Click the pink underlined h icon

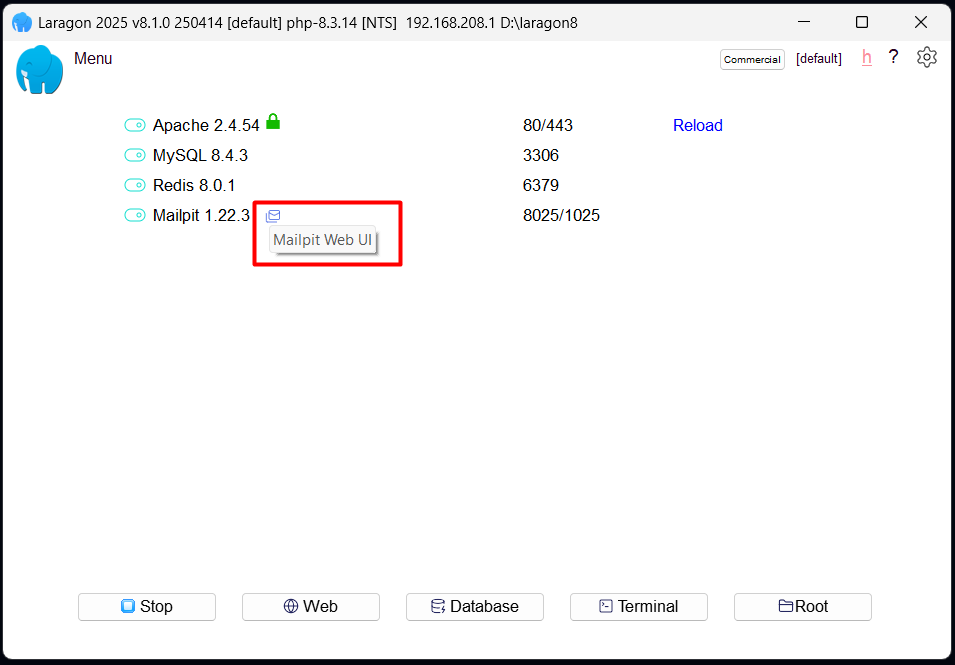866,58
